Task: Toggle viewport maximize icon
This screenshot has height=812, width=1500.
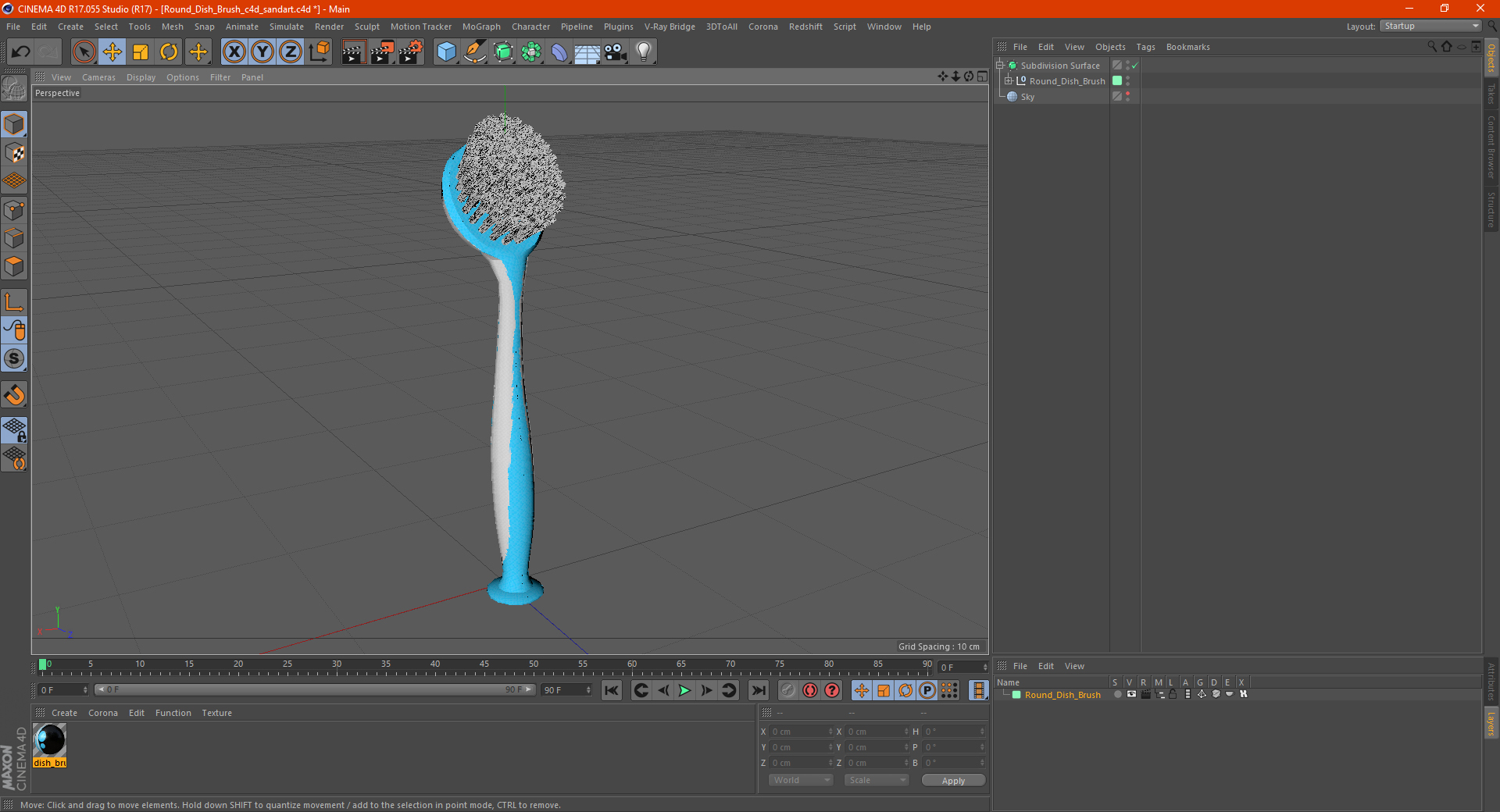Action: (x=982, y=77)
